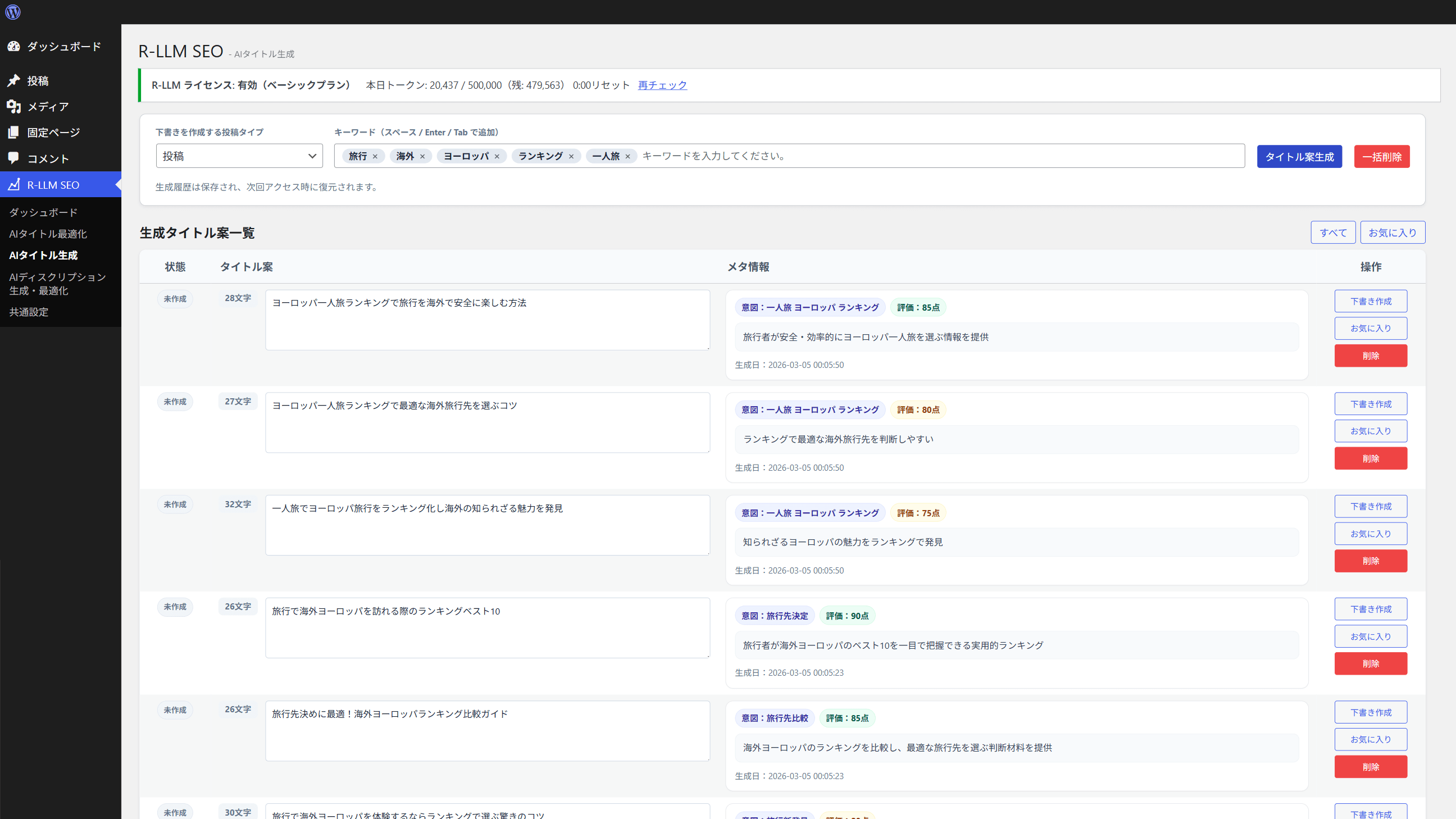The width and height of the screenshot is (1456, 819).
Task: Remove the 旅行 keyword tag
Action: [x=375, y=157]
